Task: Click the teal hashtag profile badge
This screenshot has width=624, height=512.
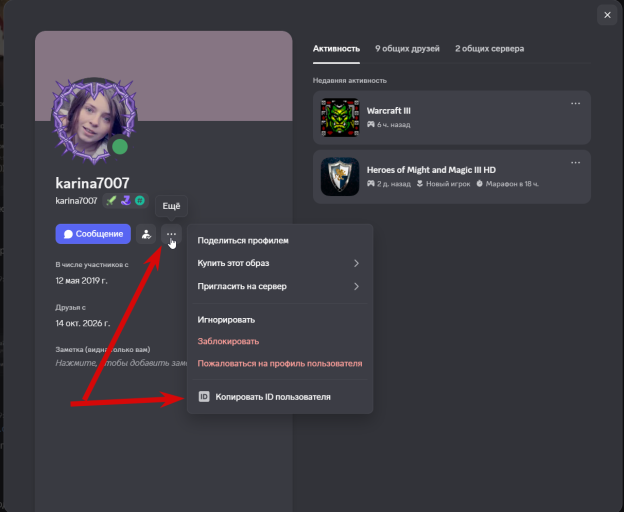Action: [x=140, y=201]
